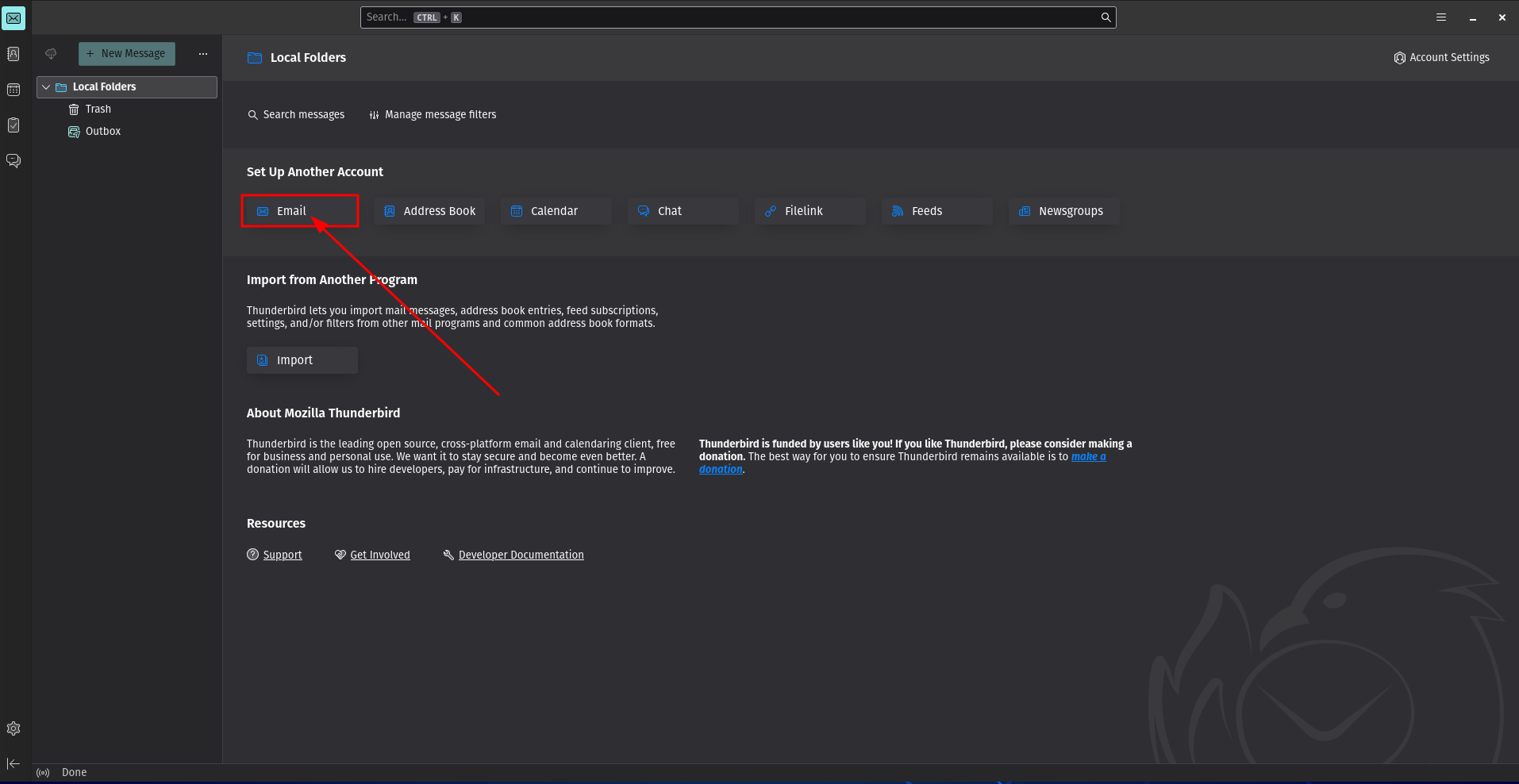Open the Address Book space icon
Viewport: 1519px width, 784px height.
(13, 54)
